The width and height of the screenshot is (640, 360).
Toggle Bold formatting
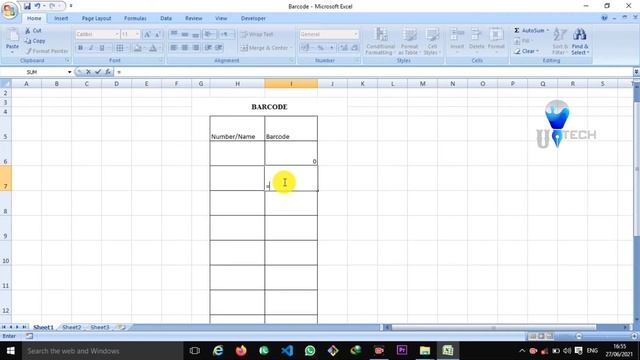pyautogui.click(x=80, y=48)
